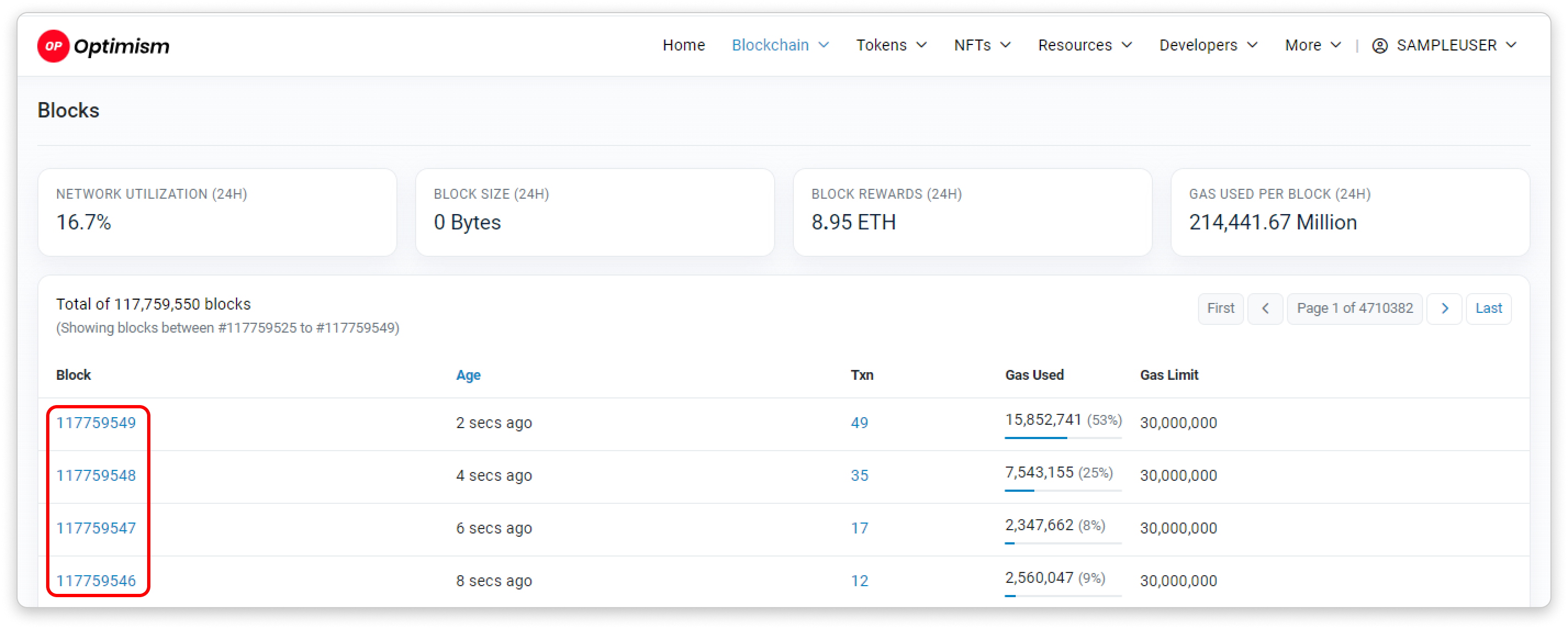Expand the Blockchain dropdown menu
The width and height of the screenshot is (1568, 629).
click(x=780, y=46)
